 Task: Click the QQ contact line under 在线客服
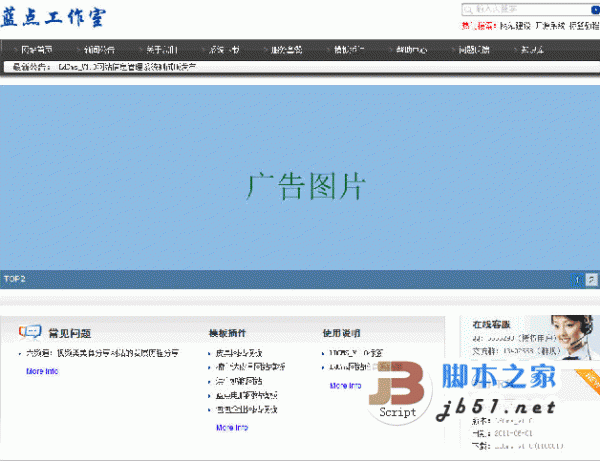514,338
